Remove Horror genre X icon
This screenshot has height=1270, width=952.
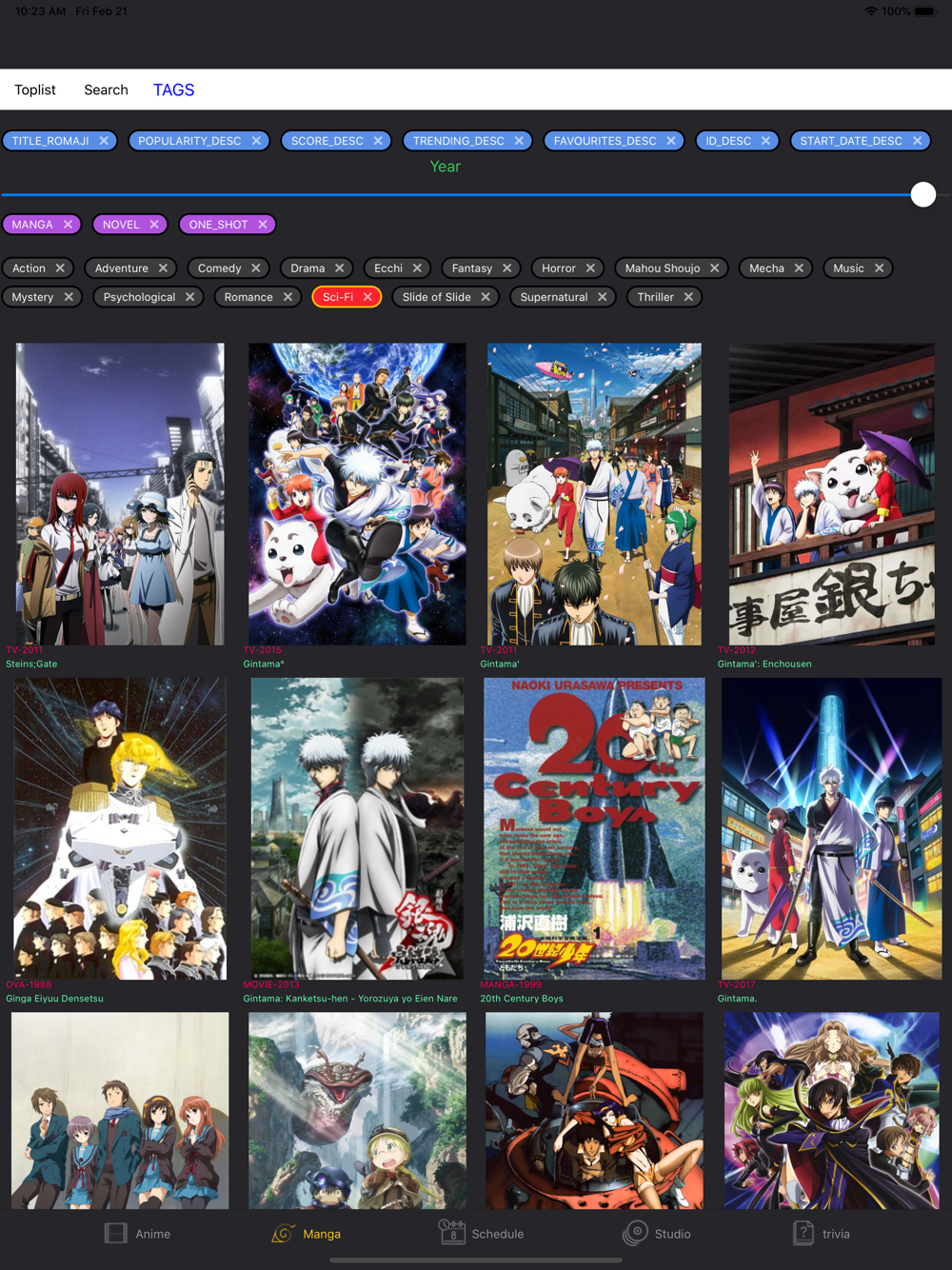pyautogui.click(x=590, y=268)
